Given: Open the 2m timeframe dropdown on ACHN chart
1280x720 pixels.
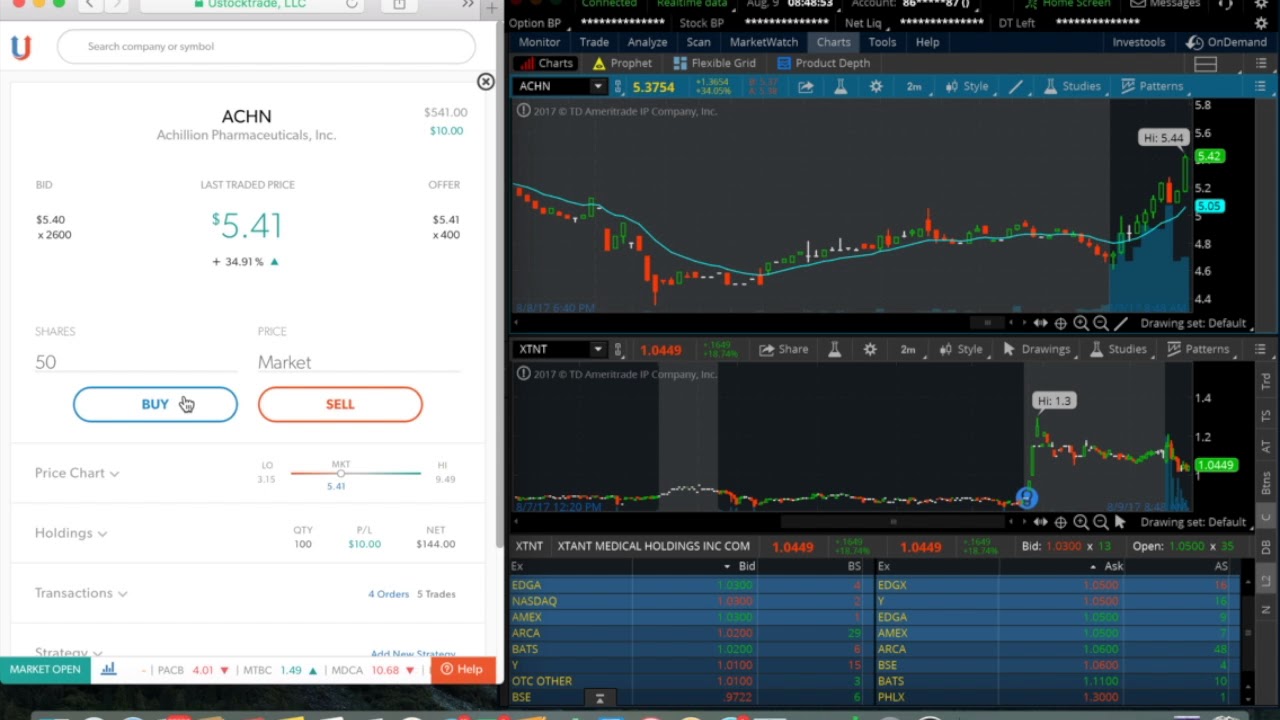Looking at the screenshot, I should tap(914, 87).
